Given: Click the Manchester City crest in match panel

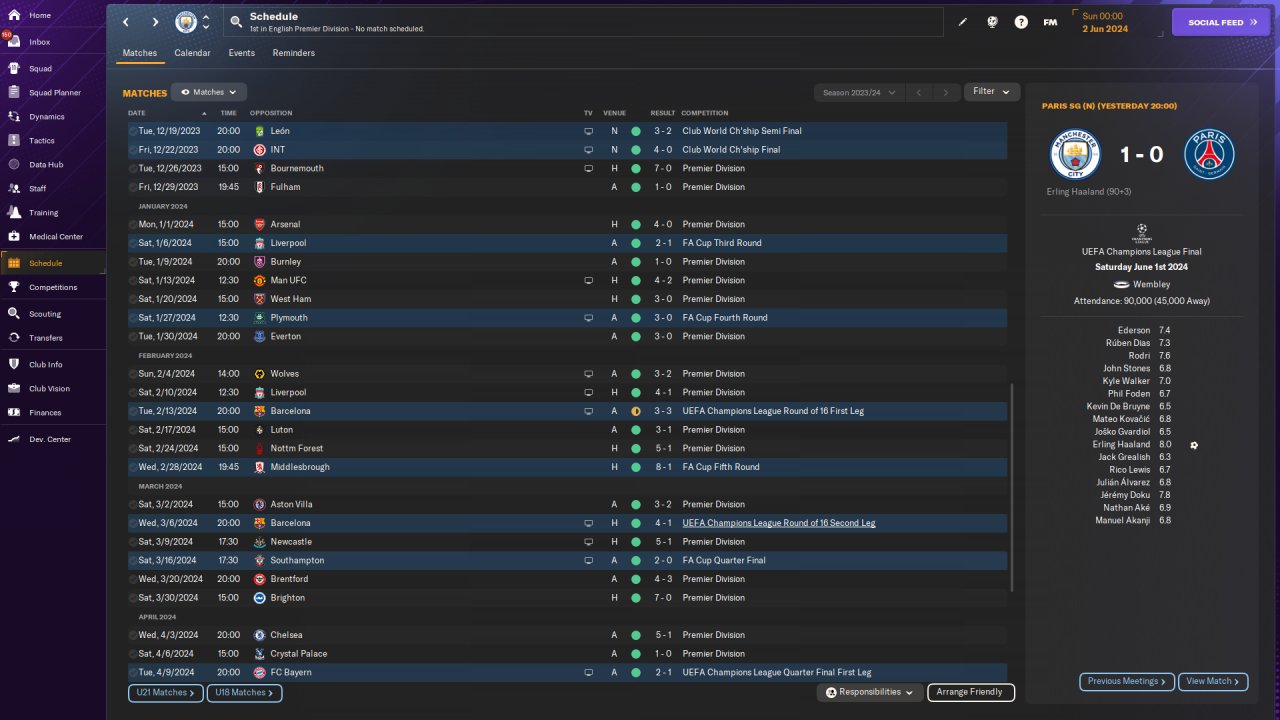Looking at the screenshot, I should tap(1075, 154).
